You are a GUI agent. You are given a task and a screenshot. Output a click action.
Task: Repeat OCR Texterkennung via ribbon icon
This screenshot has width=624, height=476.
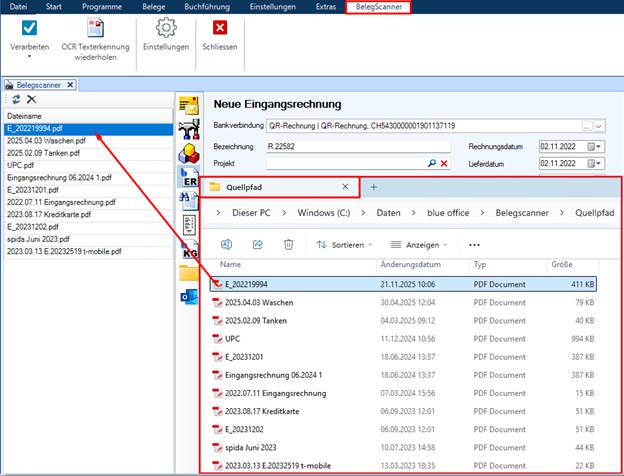click(96, 28)
